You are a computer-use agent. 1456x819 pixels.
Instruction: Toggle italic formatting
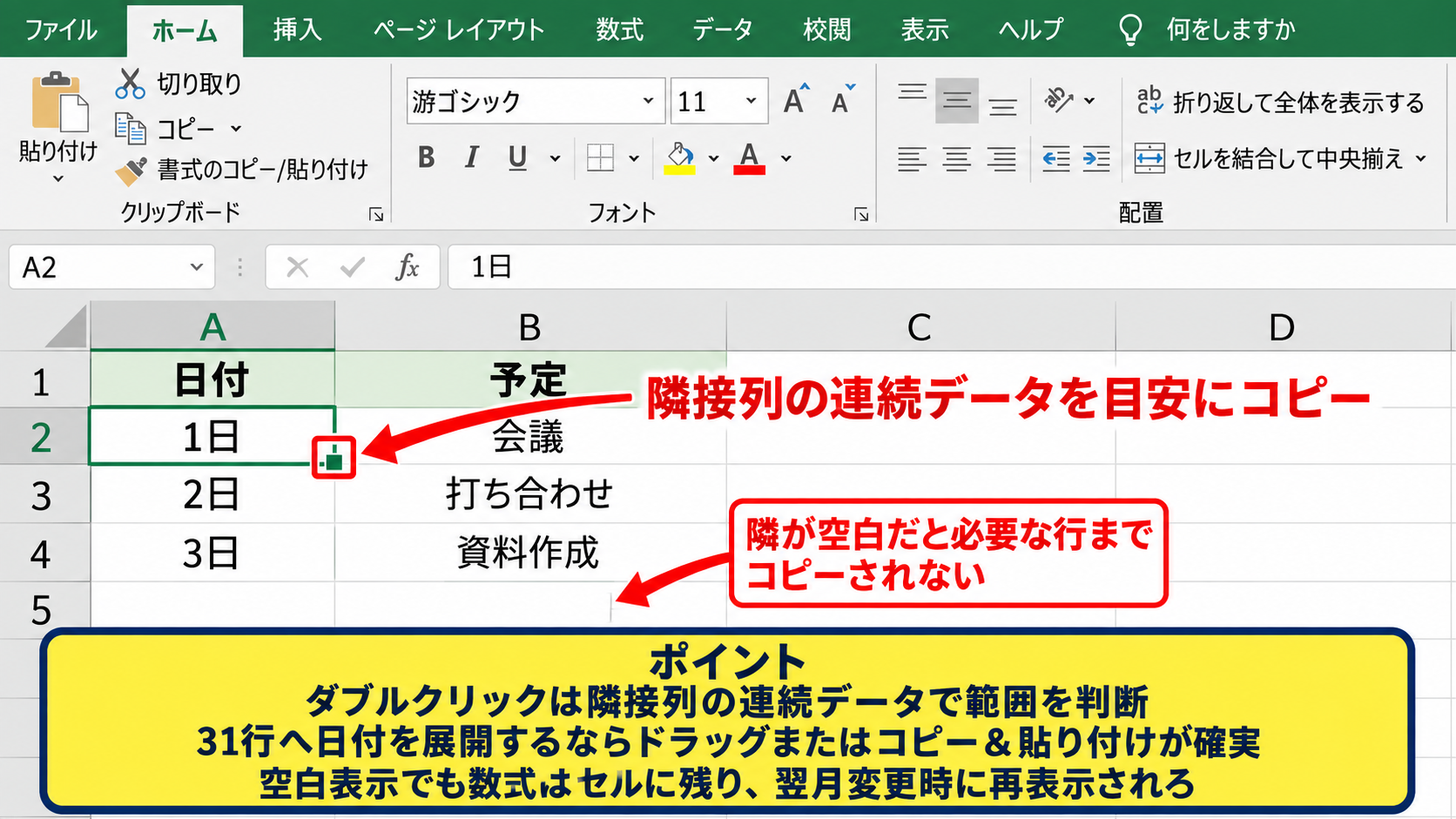[x=471, y=158]
